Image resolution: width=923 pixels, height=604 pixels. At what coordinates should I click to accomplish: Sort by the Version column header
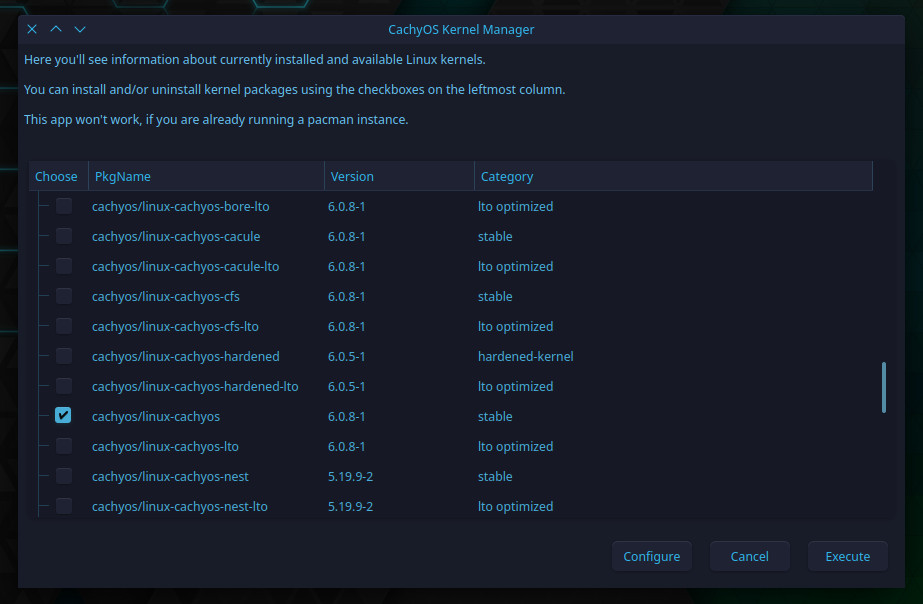pos(399,176)
